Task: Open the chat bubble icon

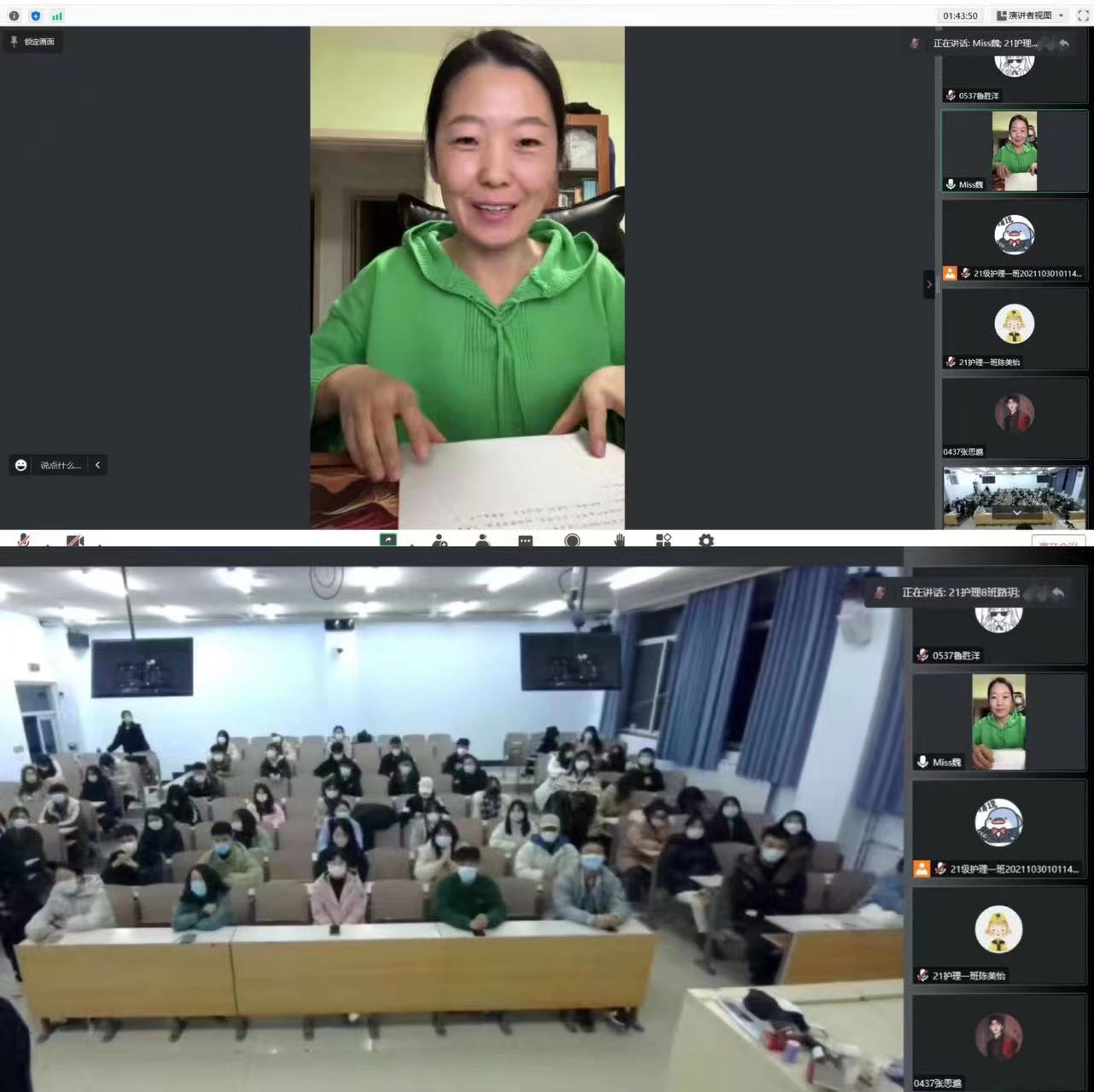Action: [526, 540]
